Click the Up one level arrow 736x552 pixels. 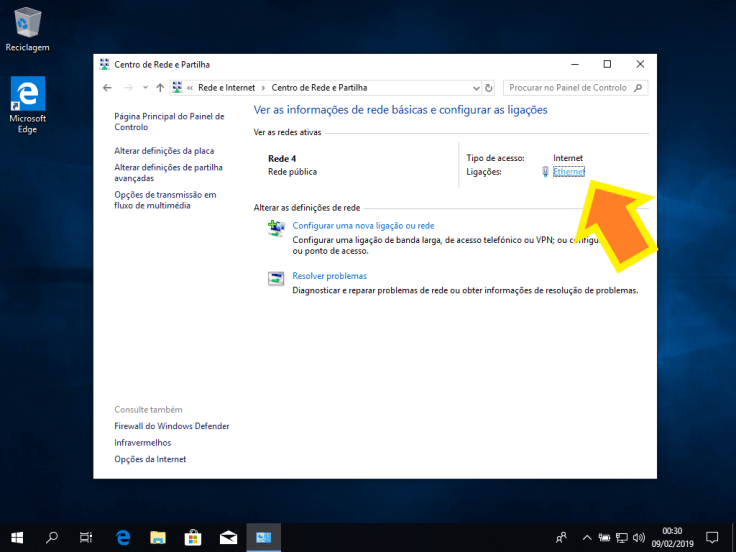160,88
